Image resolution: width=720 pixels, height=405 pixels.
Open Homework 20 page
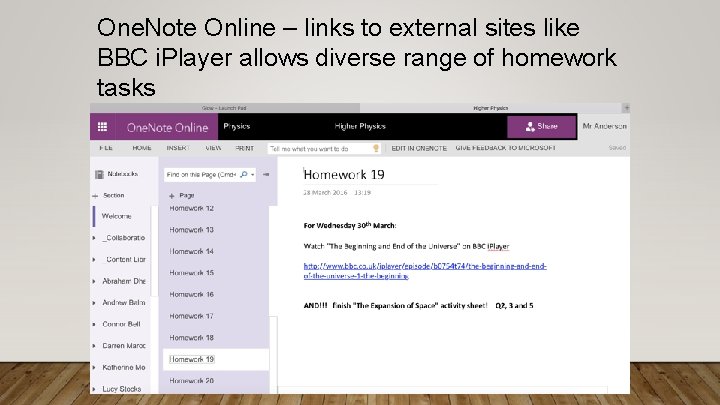tap(191, 381)
